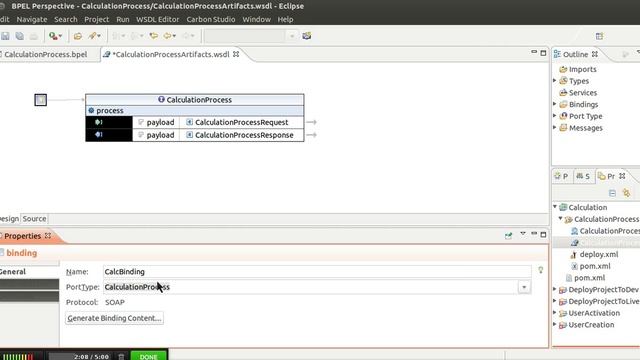640x360 pixels.
Task: Follow the arrow right of CalculationProcessResponse
Action: [x=311, y=135]
